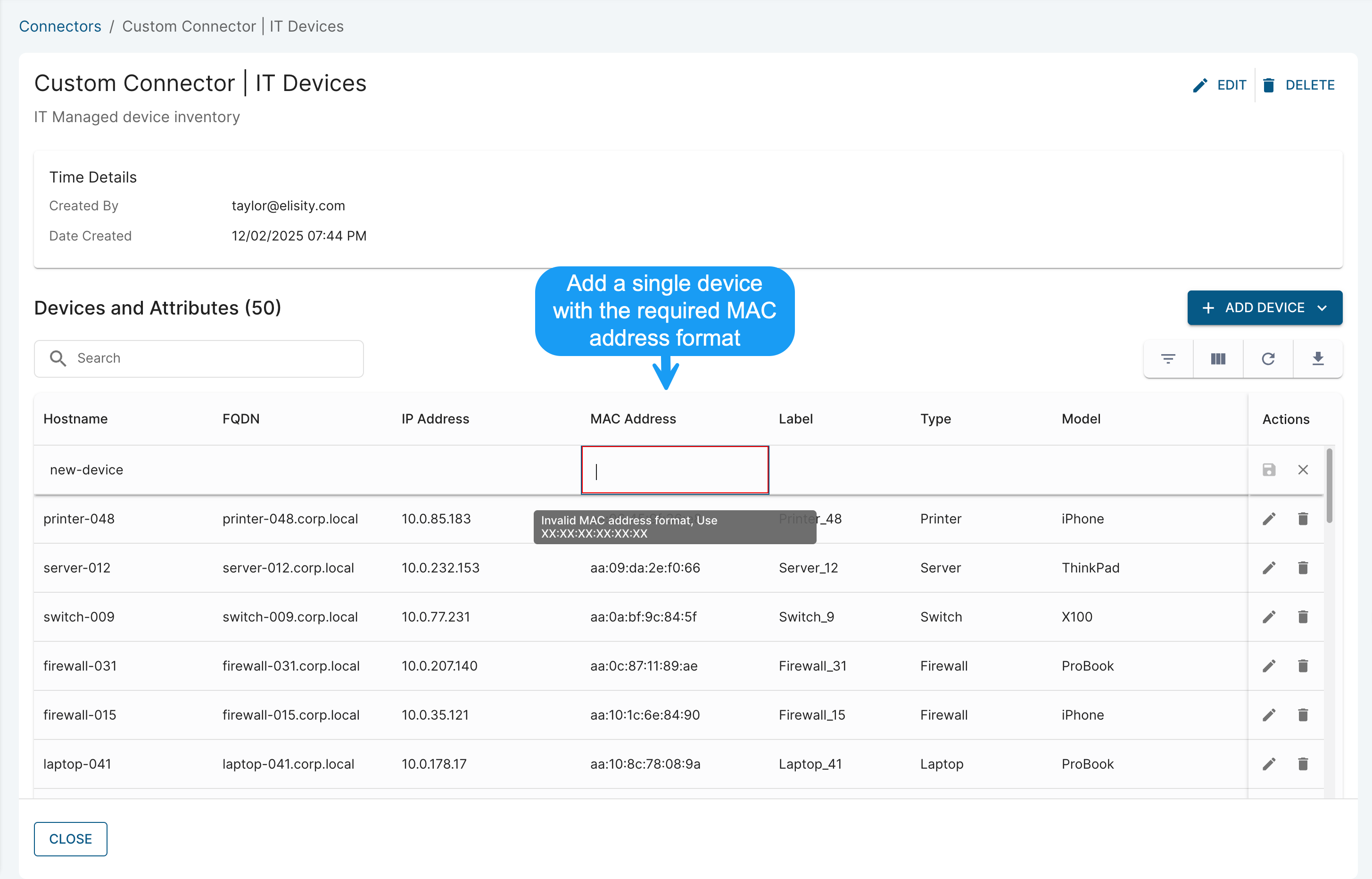The height and width of the screenshot is (879, 1372).
Task: Select IP address 10.0.232.153
Action: (x=440, y=568)
